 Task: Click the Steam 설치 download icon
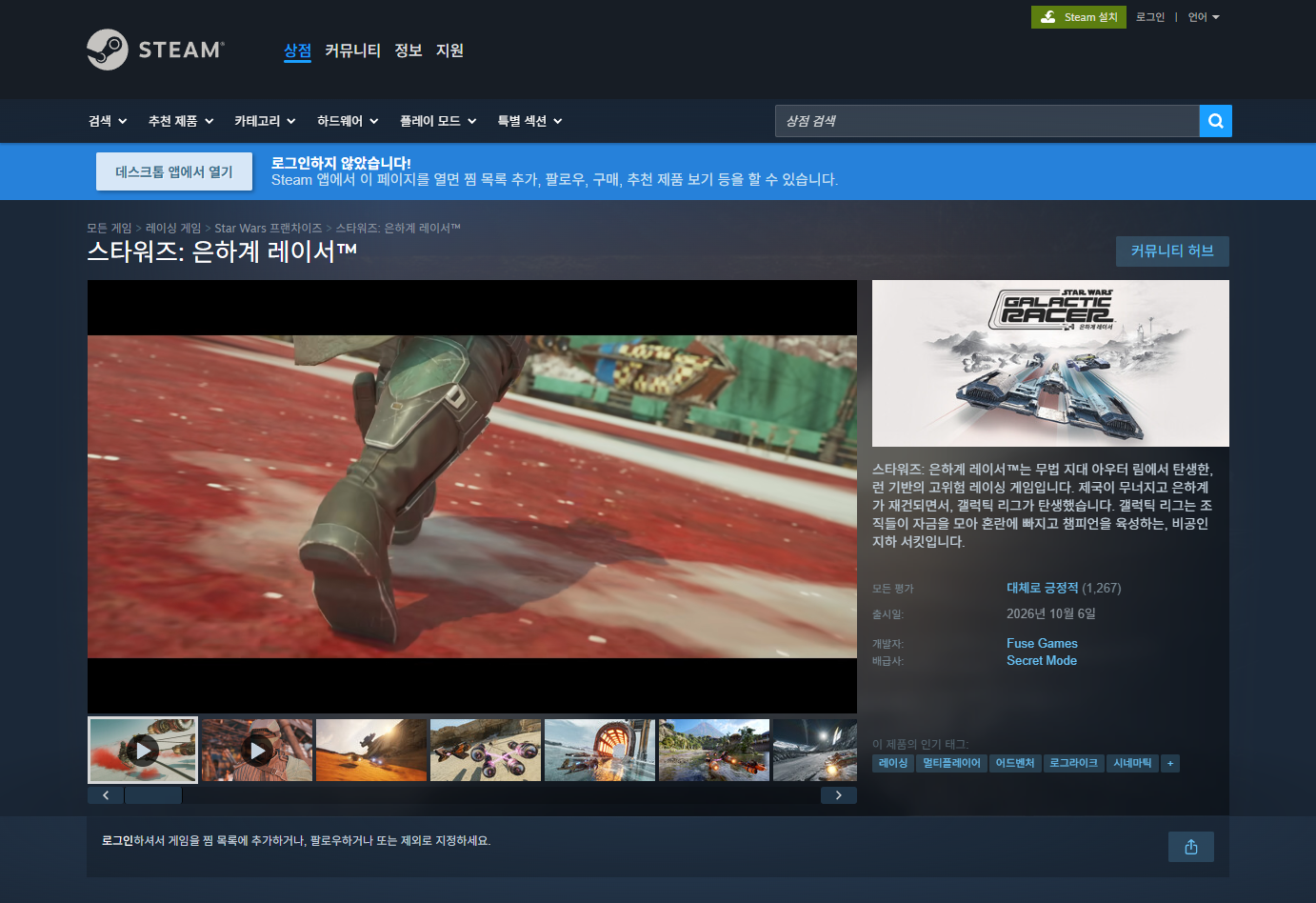click(1047, 17)
